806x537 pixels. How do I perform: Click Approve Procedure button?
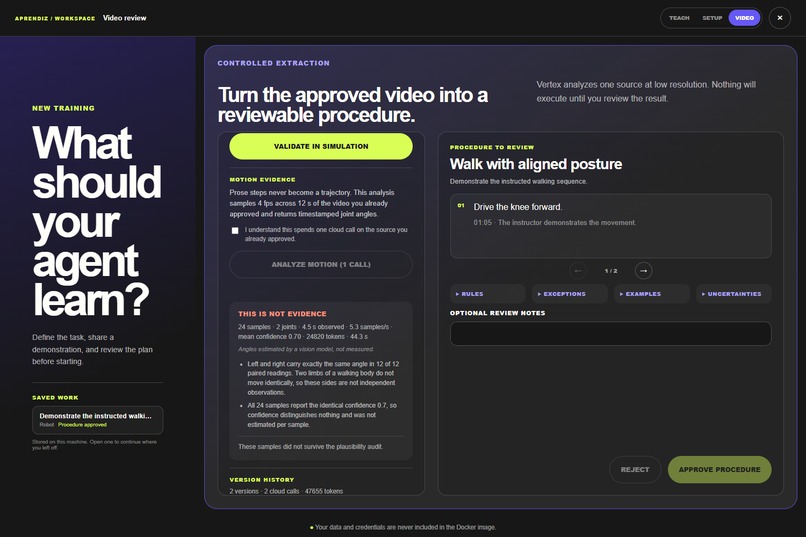pyautogui.click(x=719, y=470)
